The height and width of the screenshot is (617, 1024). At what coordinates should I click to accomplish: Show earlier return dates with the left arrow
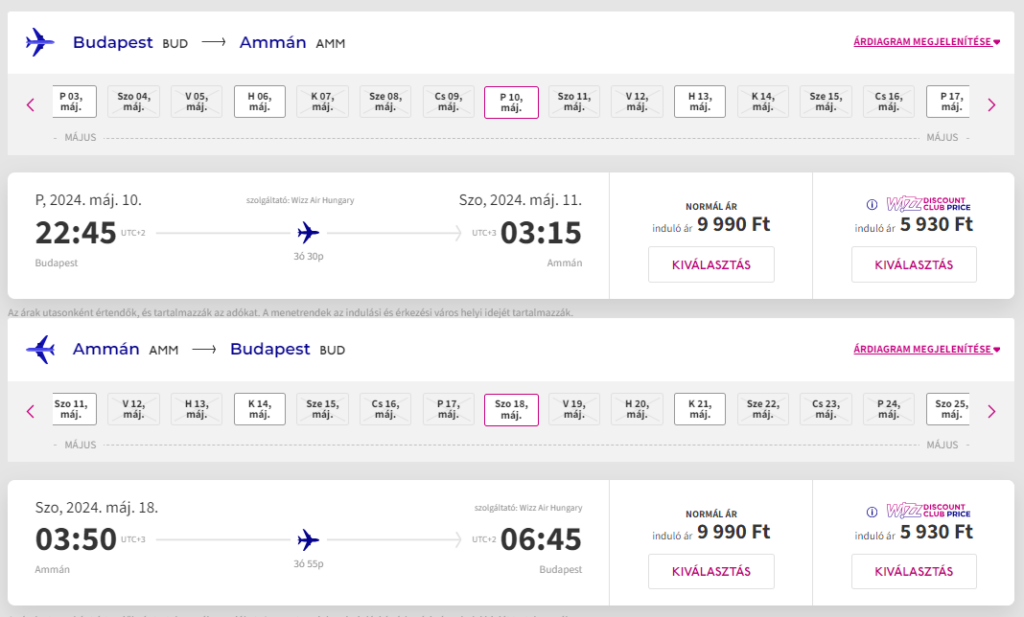tap(30, 411)
